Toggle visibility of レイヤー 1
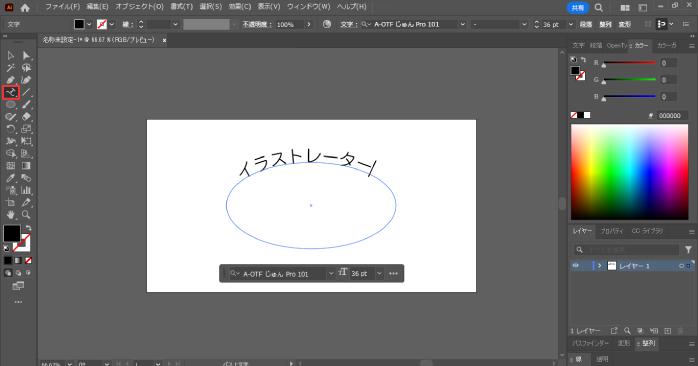The width and height of the screenshot is (698, 366). click(x=576, y=266)
